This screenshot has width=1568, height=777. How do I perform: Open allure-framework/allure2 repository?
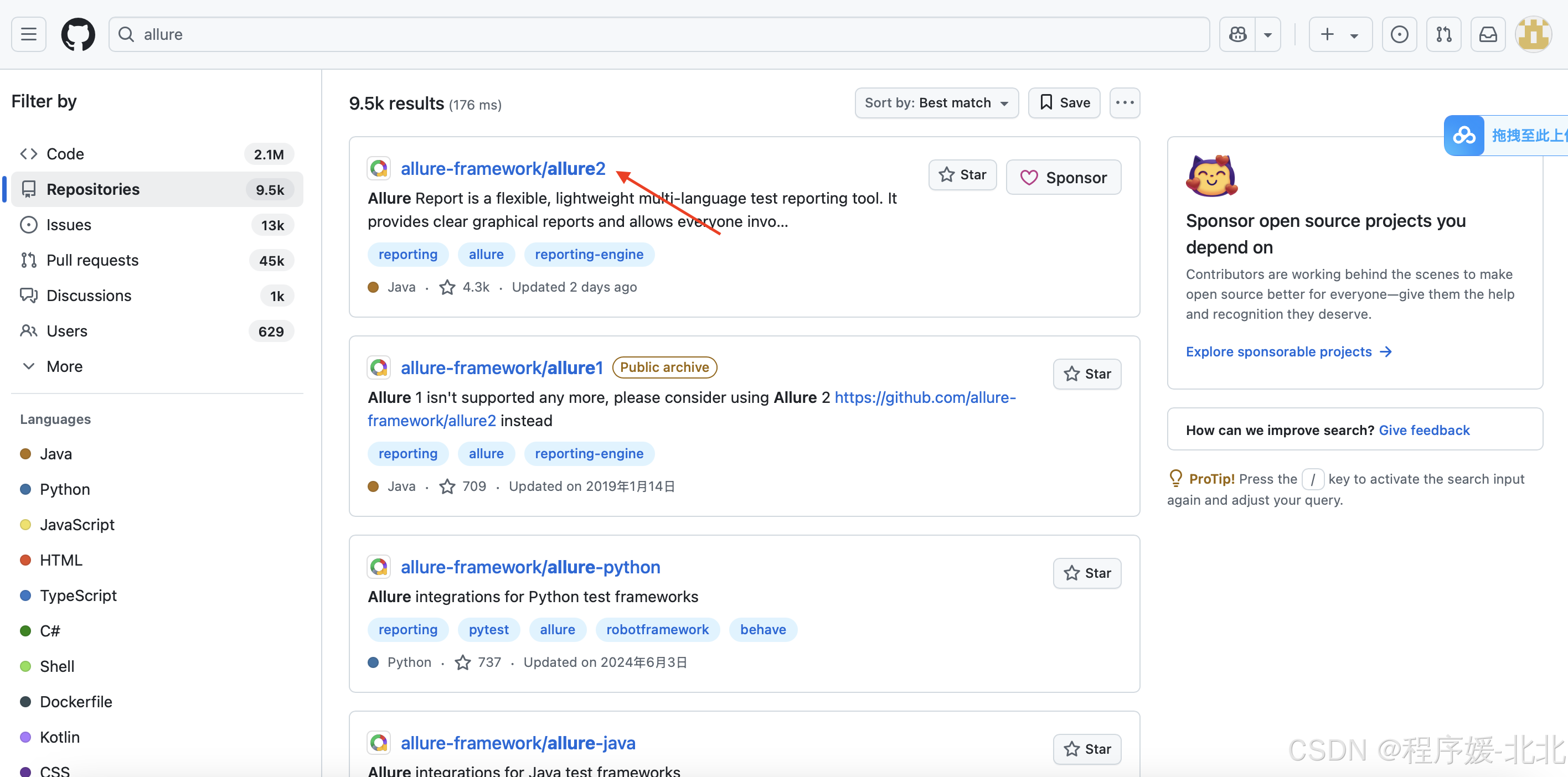503,169
